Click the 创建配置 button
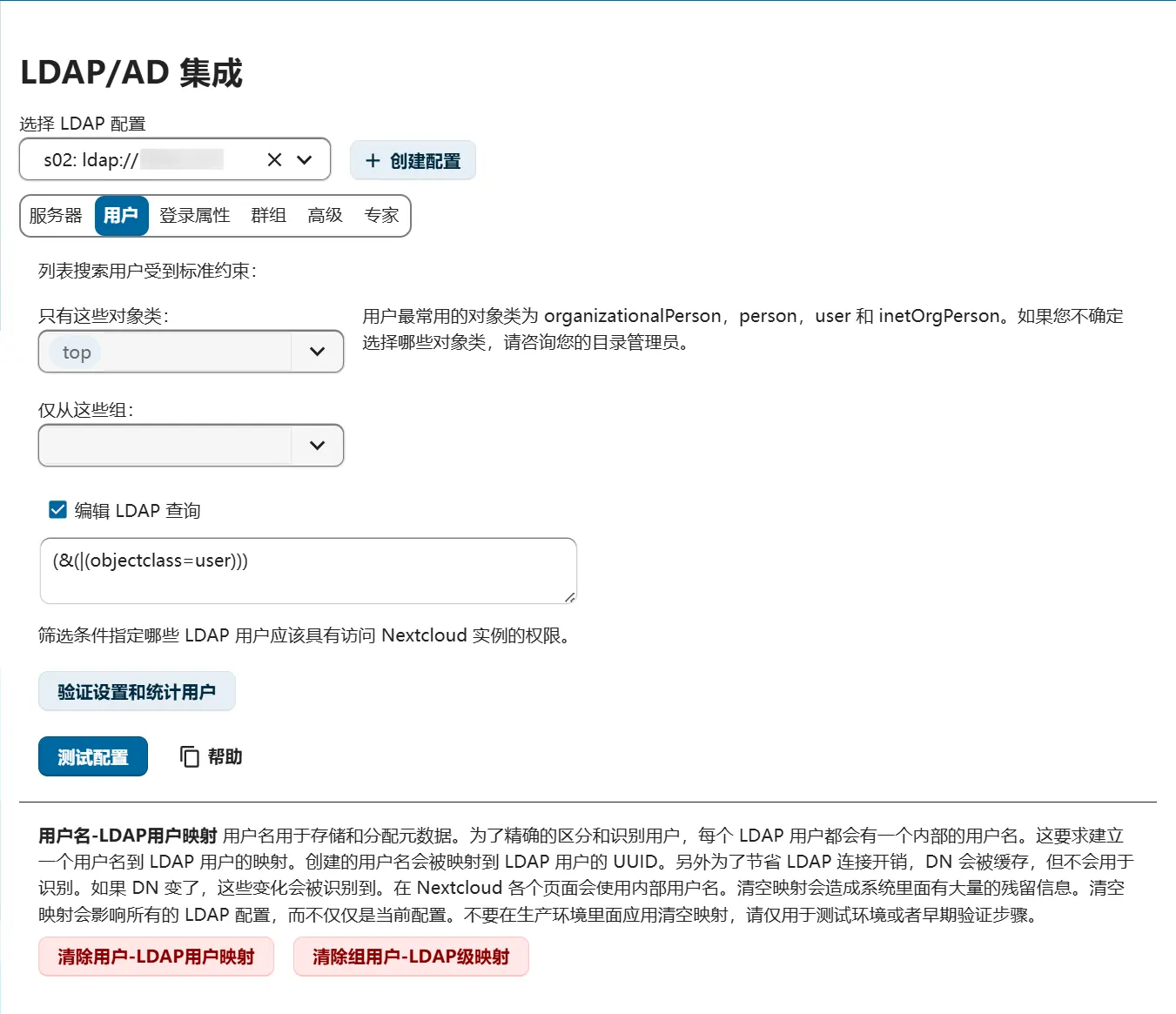The width and height of the screenshot is (1176, 1014). point(413,160)
